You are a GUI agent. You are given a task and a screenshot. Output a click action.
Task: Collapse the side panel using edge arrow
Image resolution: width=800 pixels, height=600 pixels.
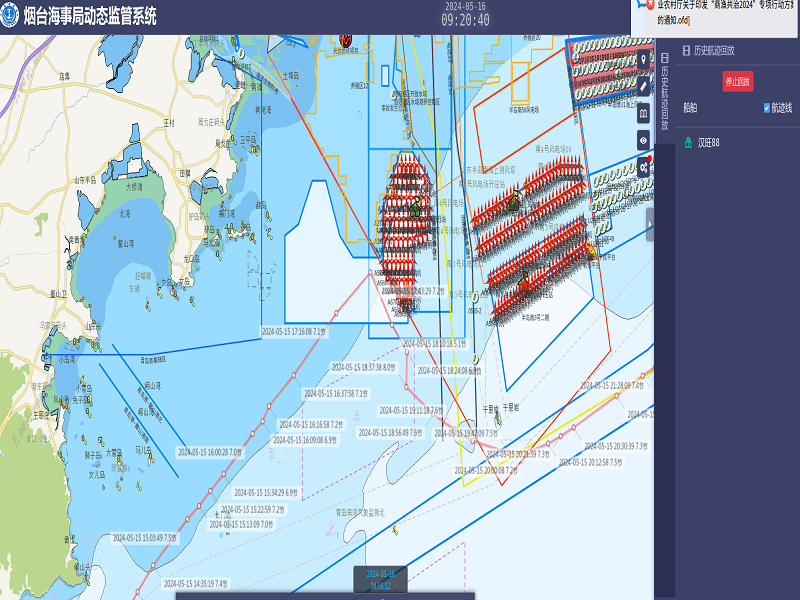click(x=650, y=225)
